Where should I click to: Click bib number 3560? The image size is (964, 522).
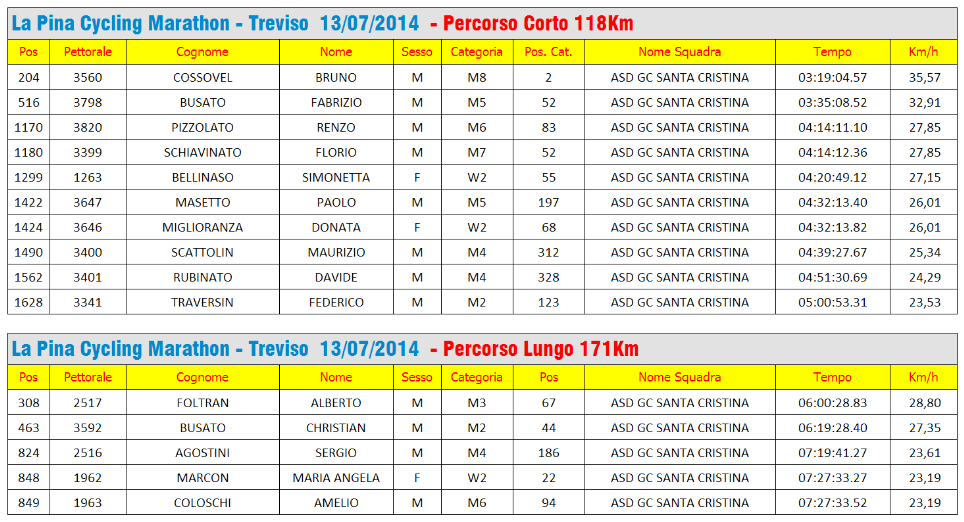tap(87, 77)
